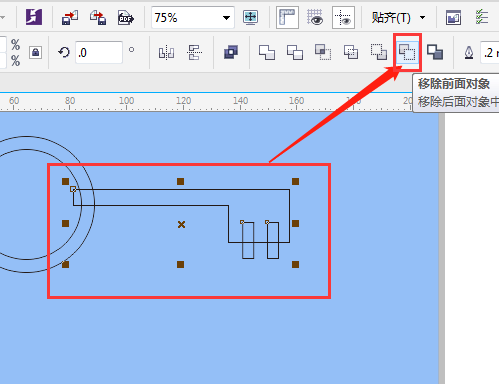This screenshot has width=500, height=384.
Task: Click the rotation angle input field
Action: tap(99, 53)
